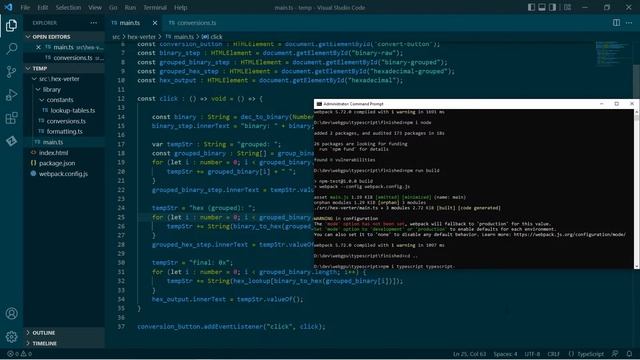The height and width of the screenshot is (360, 640).
Task: Open the Accounts menu icon
Action: coord(11,313)
